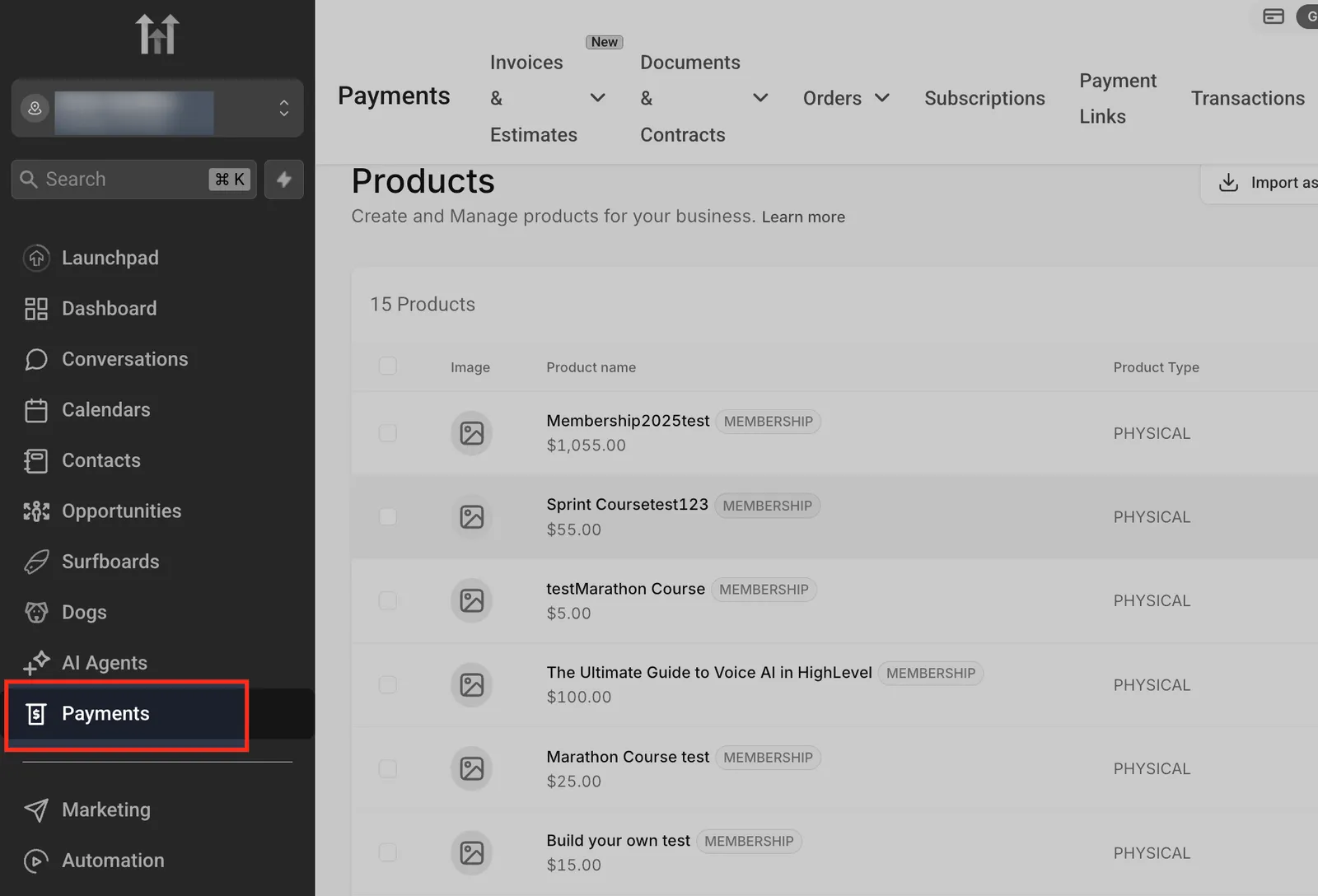The width and height of the screenshot is (1318, 896).
Task: Click the credit card icon at top right
Action: [x=1274, y=16]
